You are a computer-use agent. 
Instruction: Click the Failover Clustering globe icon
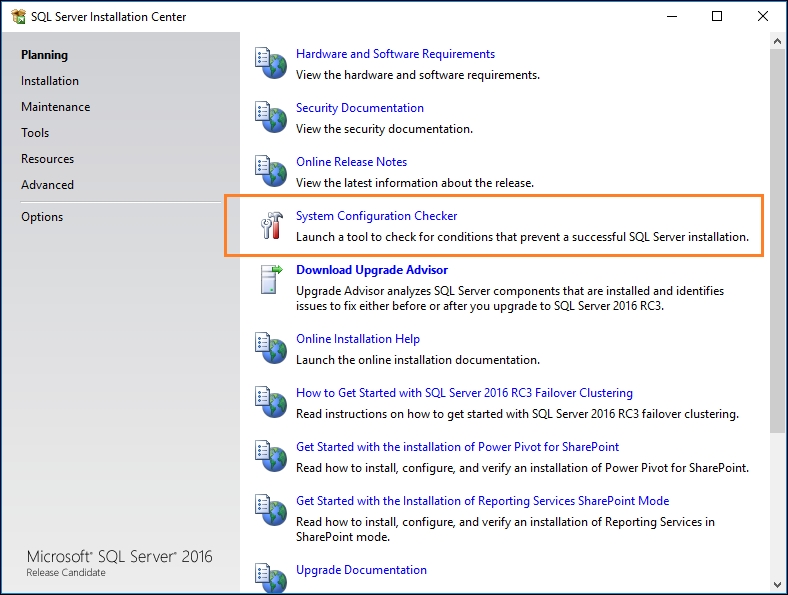coord(270,402)
